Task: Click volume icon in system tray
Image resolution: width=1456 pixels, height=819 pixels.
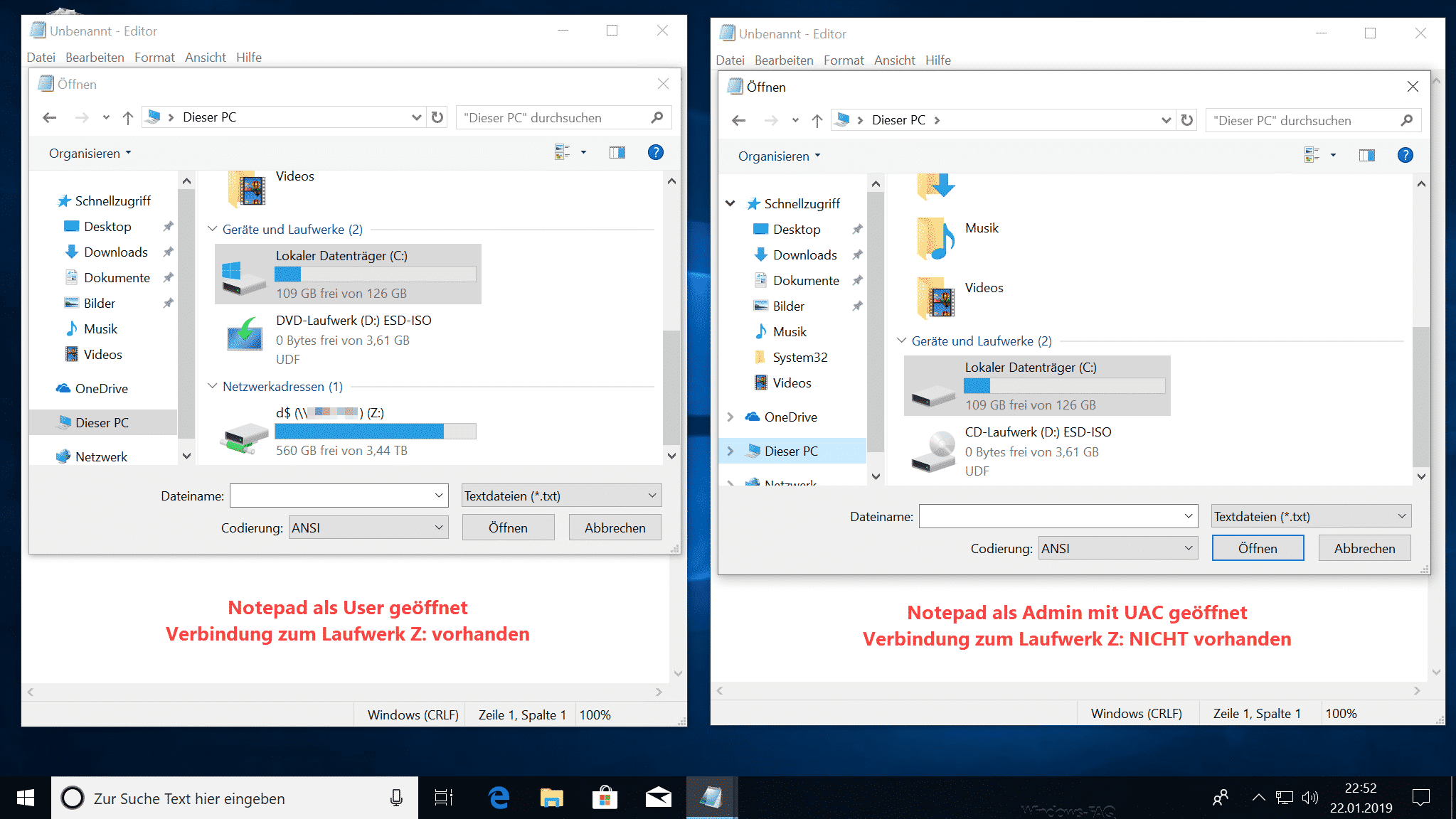Action: 1310,798
